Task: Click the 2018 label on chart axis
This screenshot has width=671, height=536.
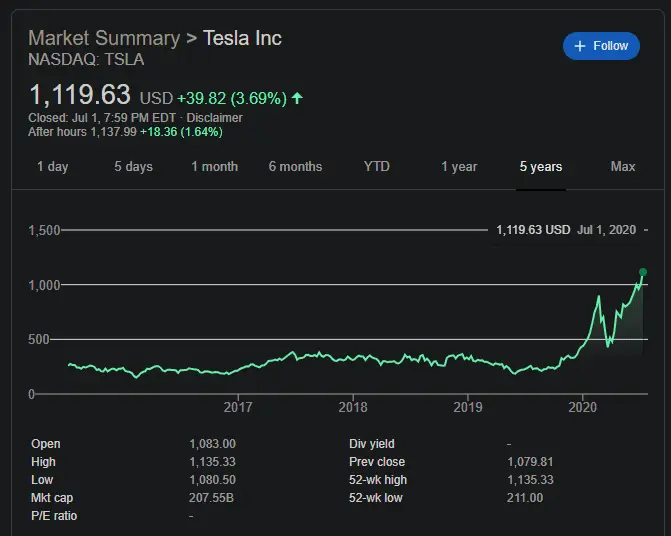Action: (353, 407)
